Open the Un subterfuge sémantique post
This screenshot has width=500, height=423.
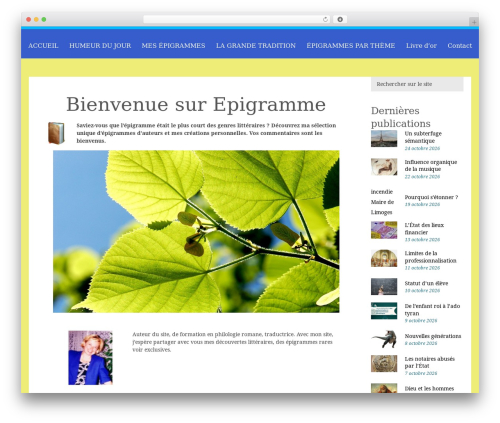pos(423,137)
